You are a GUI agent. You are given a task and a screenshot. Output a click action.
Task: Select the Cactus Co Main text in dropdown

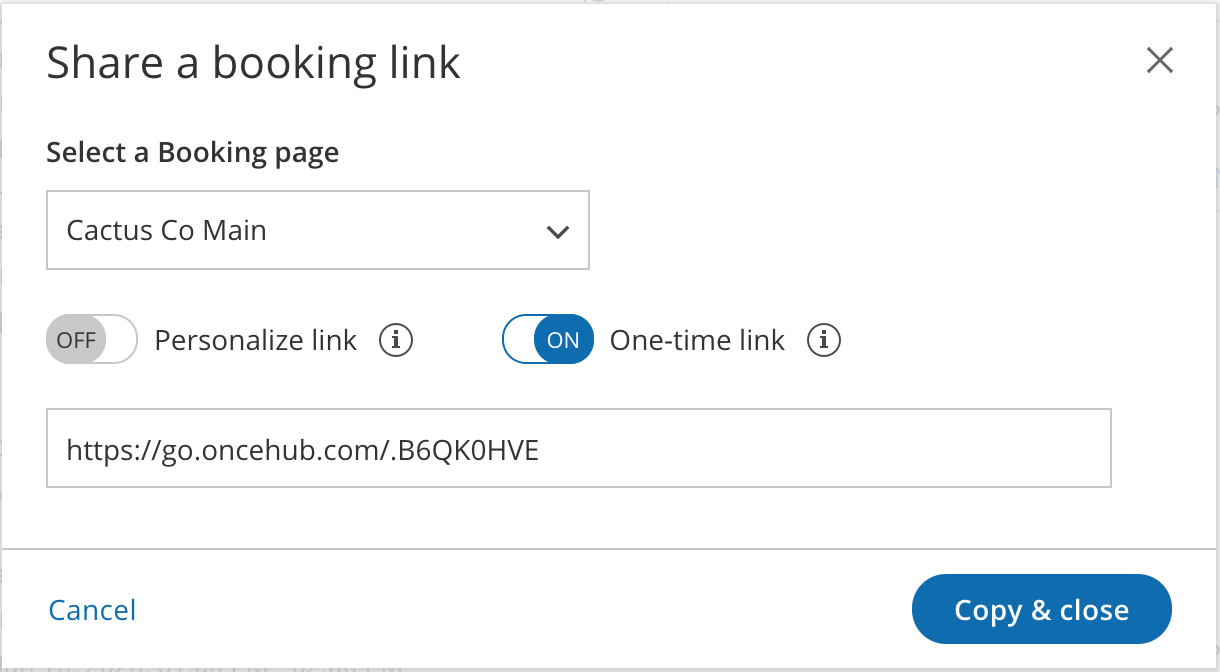(167, 231)
